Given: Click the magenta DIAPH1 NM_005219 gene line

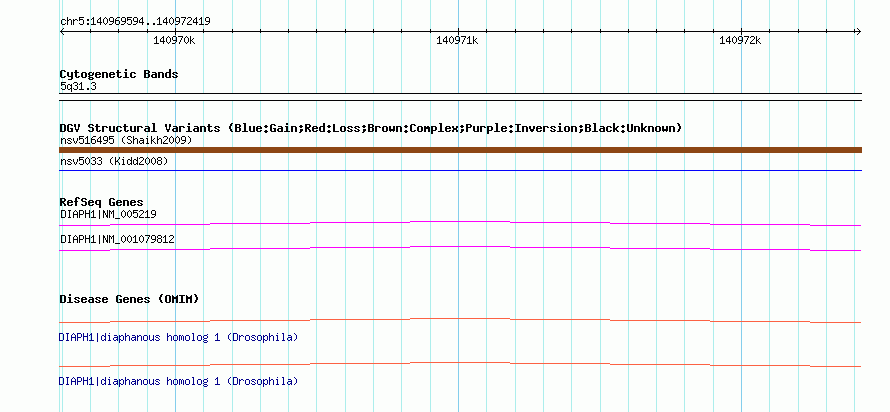Looking at the screenshot, I should [460, 223].
